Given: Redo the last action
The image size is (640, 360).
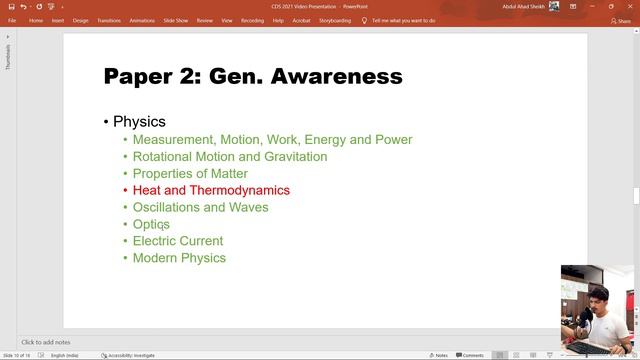Looking at the screenshot, I should 39,7.
